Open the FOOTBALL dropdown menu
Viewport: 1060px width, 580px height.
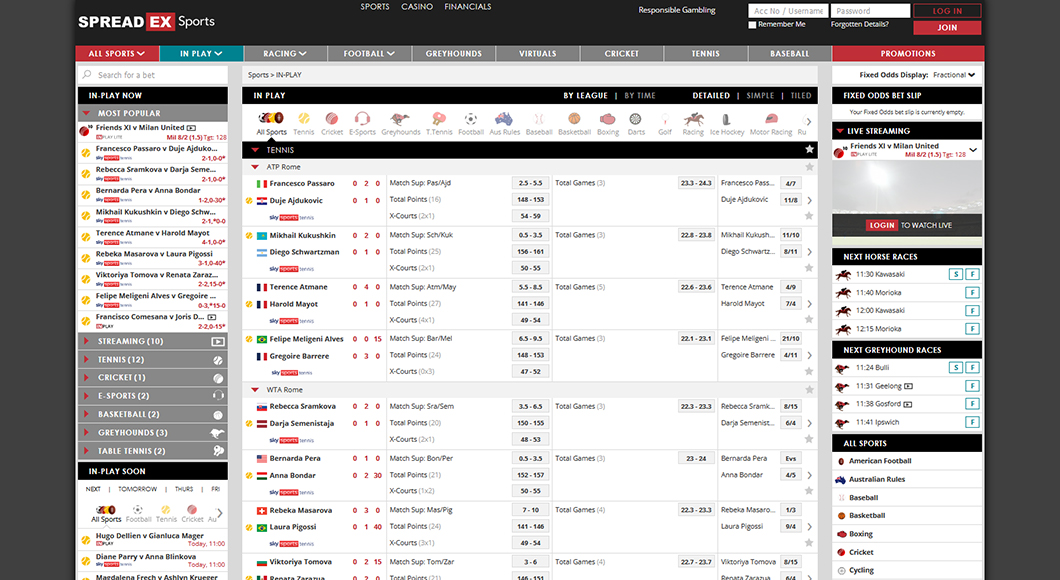click(x=368, y=53)
